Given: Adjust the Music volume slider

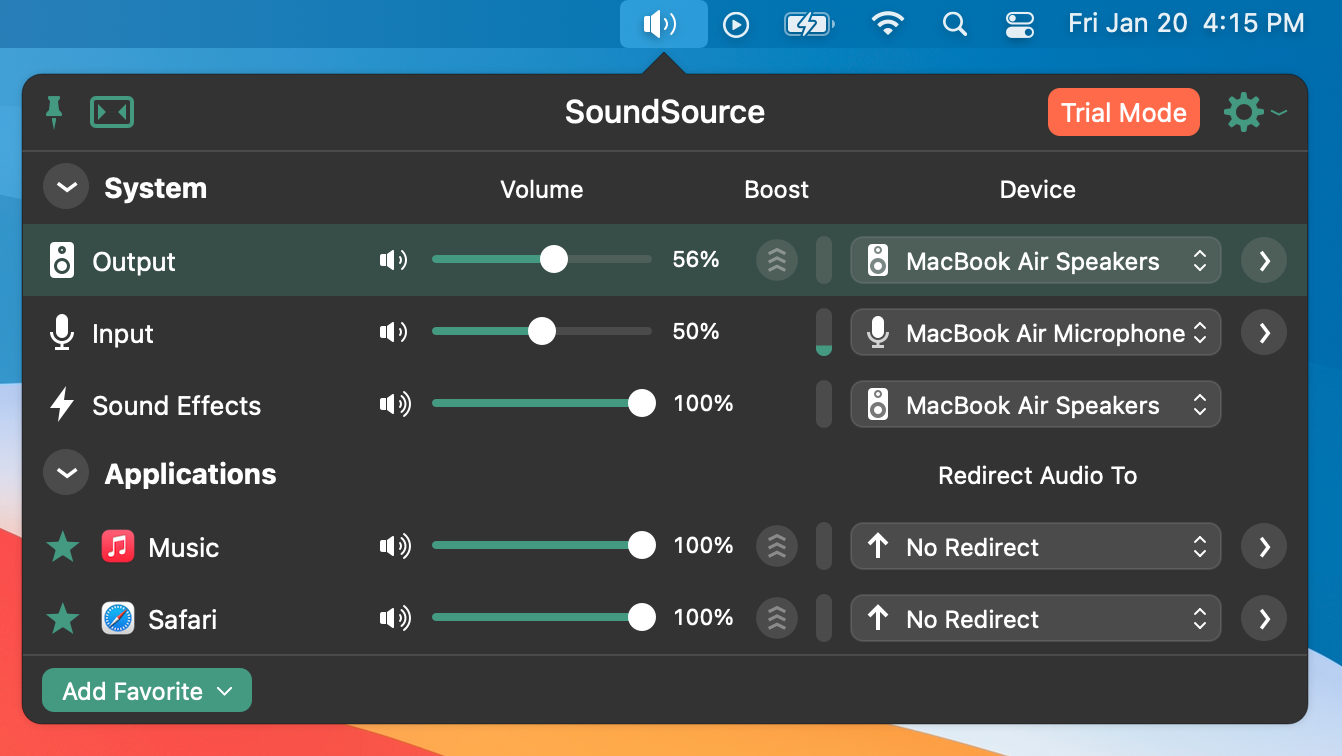Looking at the screenshot, I should [x=544, y=546].
